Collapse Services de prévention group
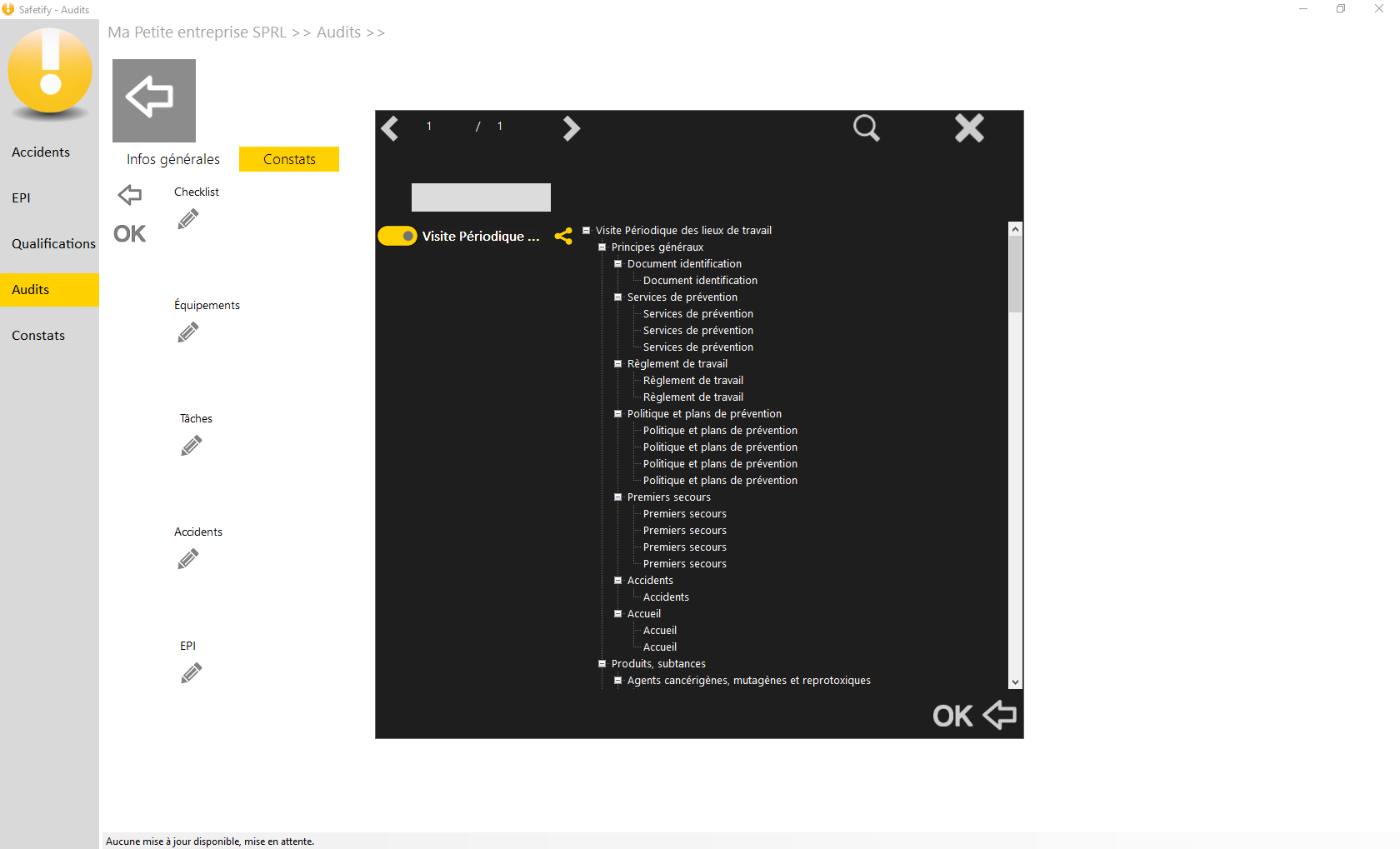The width and height of the screenshot is (1400, 849). [617, 297]
